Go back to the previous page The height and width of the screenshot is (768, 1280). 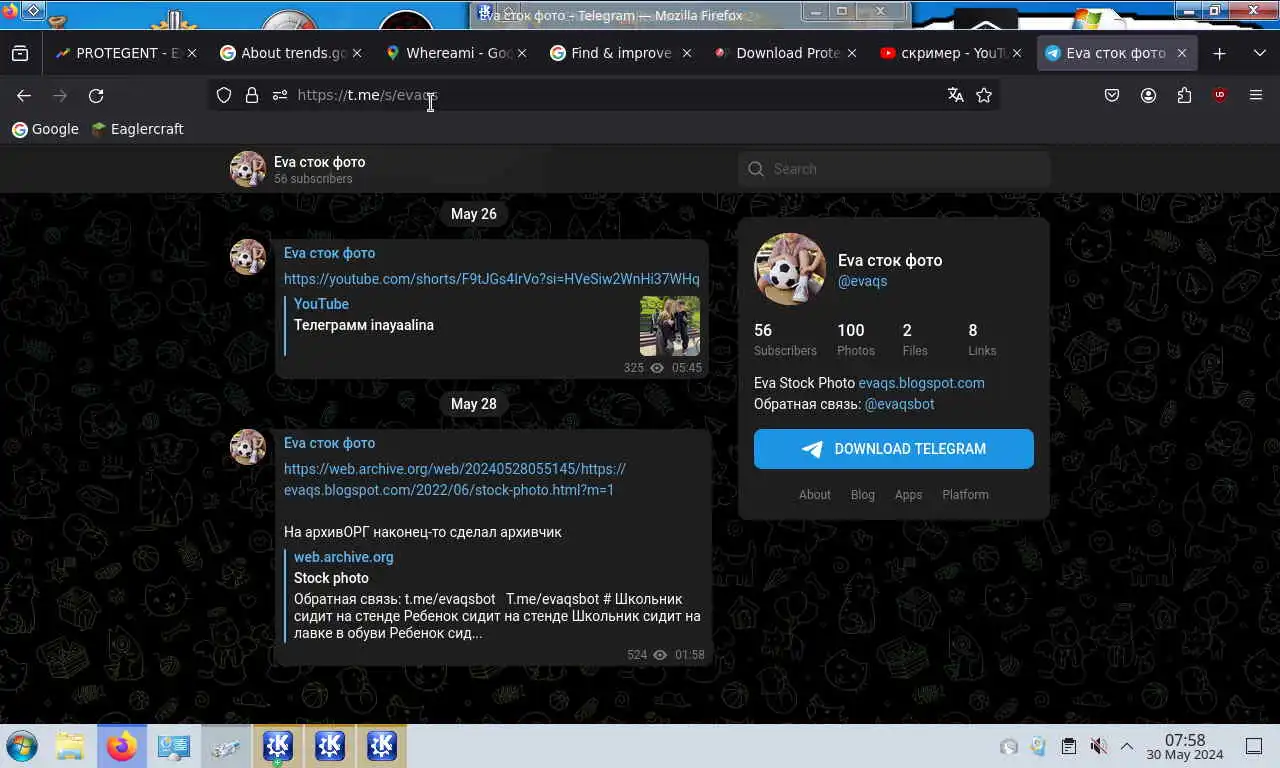(24, 95)
